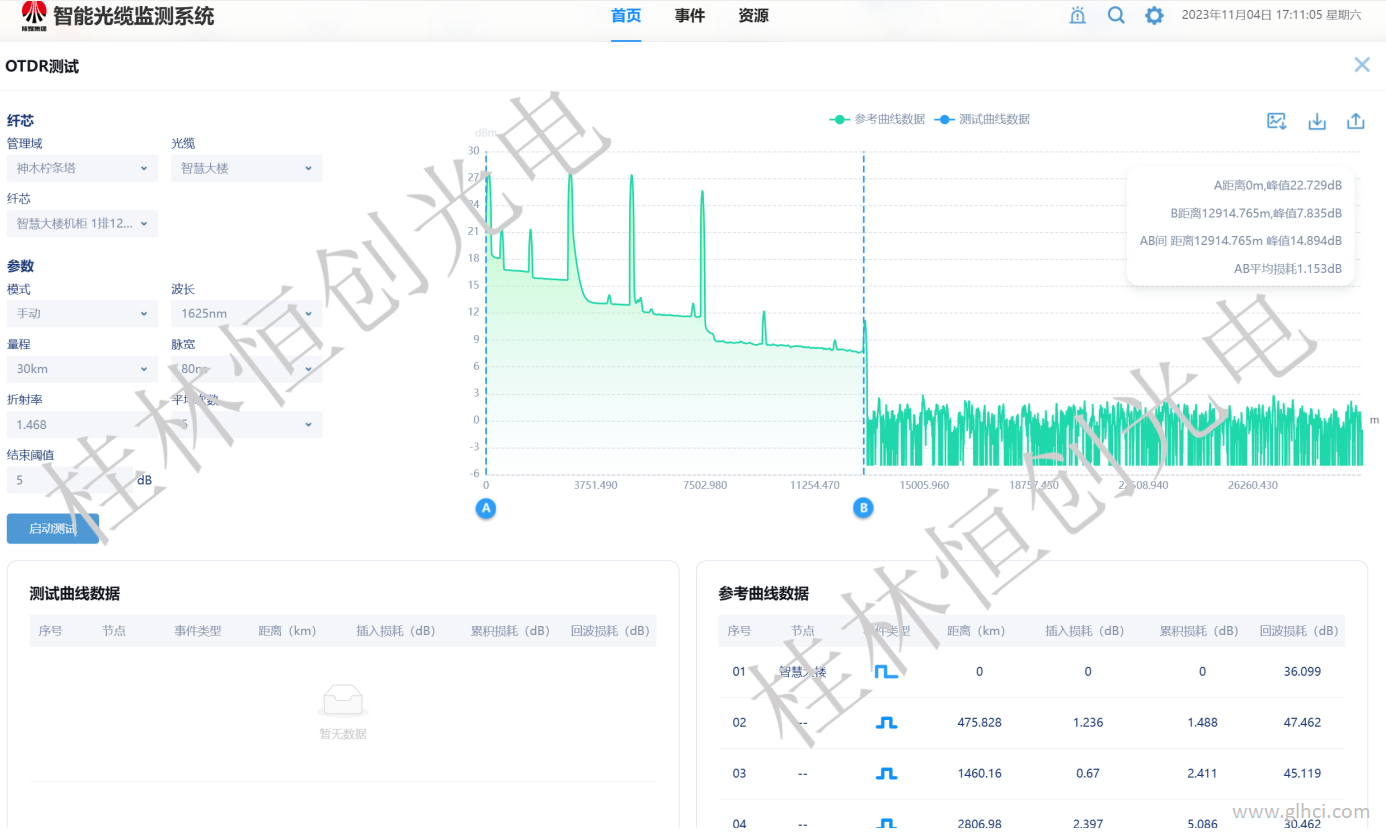Screen dimensions: 1386x837
Task: Switch to the 事件 tab
Action: pos(689,16)
